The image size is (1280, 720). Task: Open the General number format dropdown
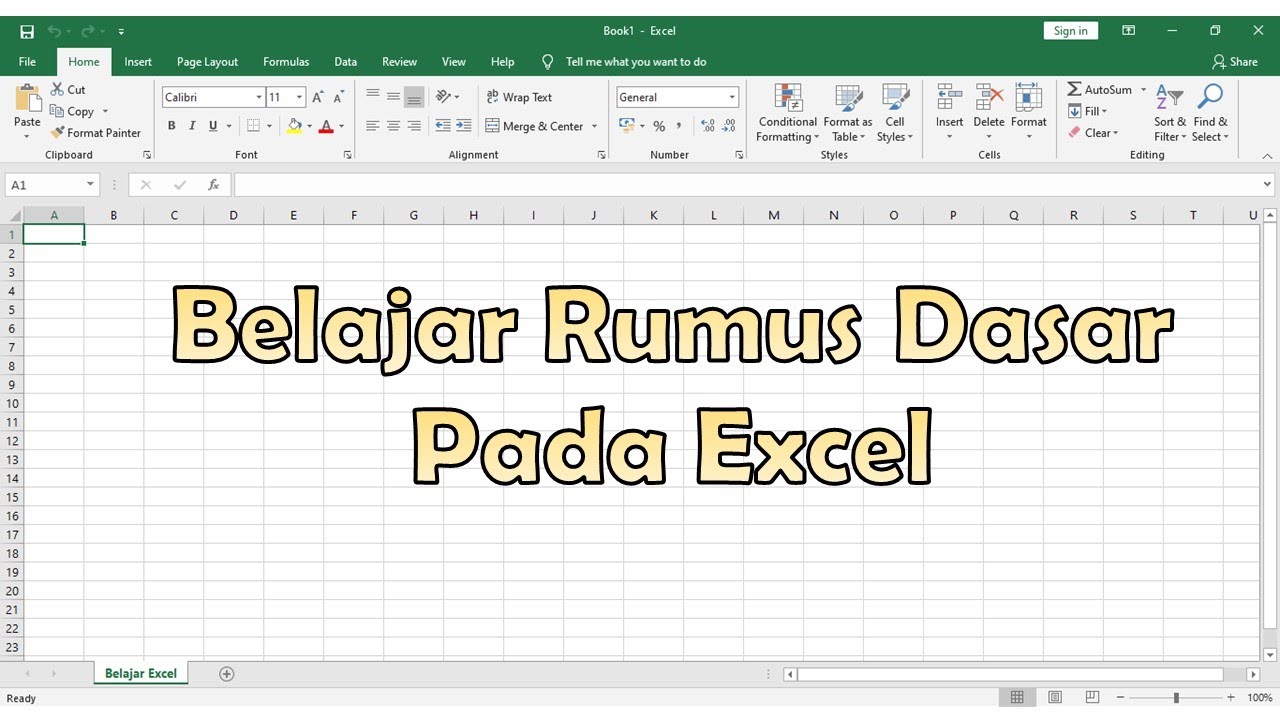point(732,97)
